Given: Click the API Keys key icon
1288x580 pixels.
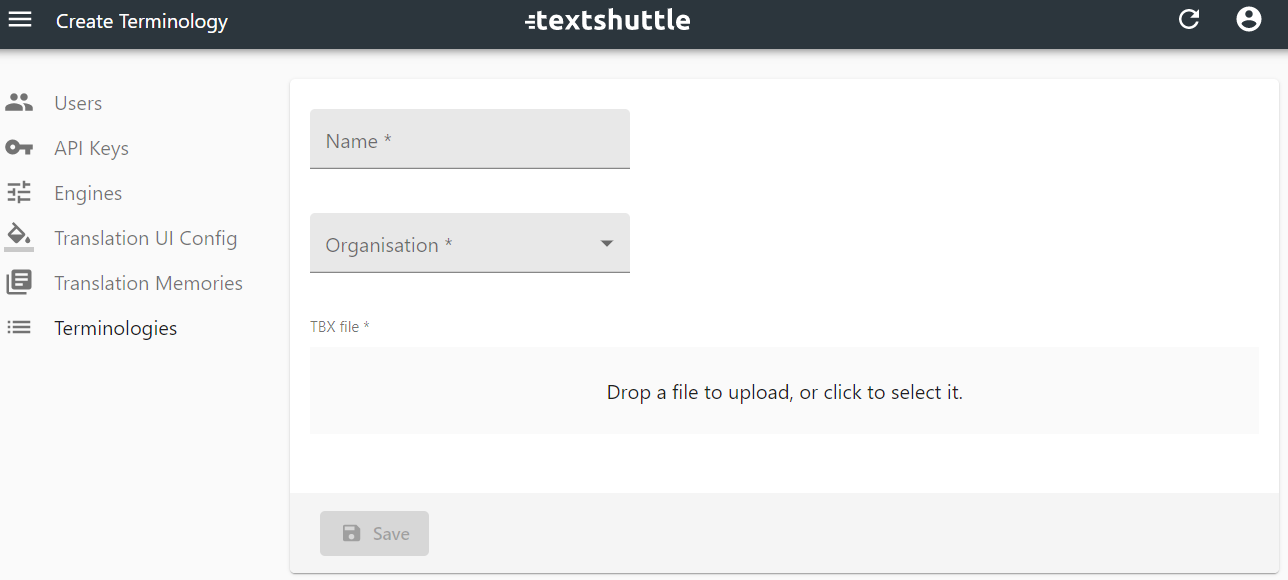Looking at the screenshot, I should (x=19, y=148).
